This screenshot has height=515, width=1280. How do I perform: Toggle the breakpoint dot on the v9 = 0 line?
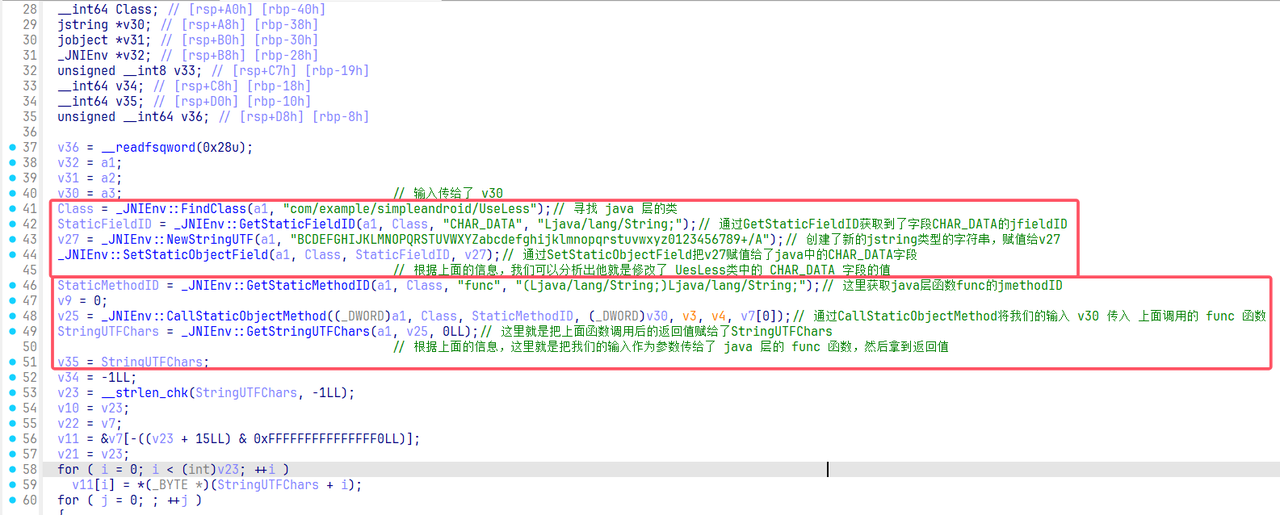(11, 301)
